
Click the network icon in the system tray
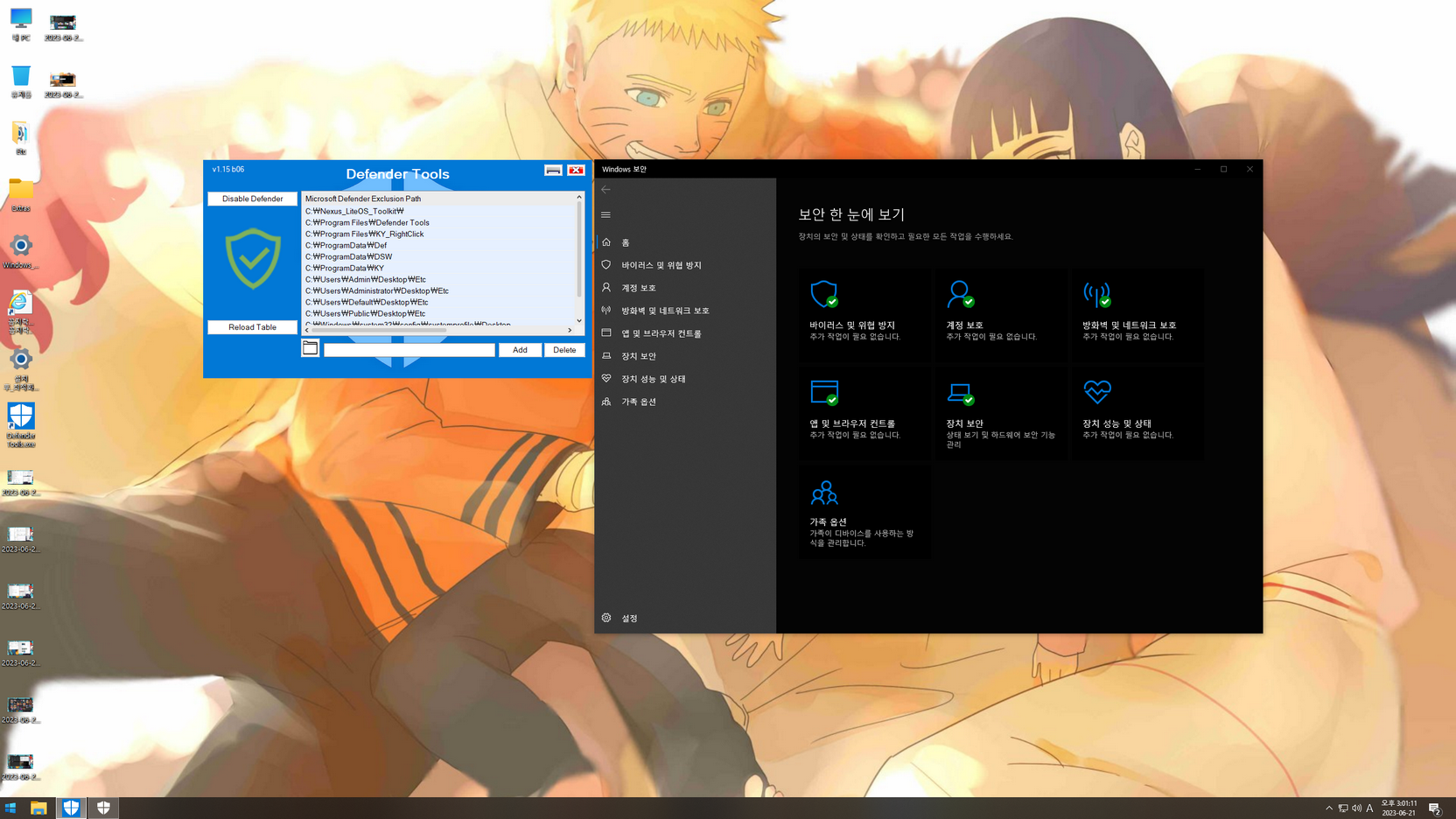[1343, 808]
